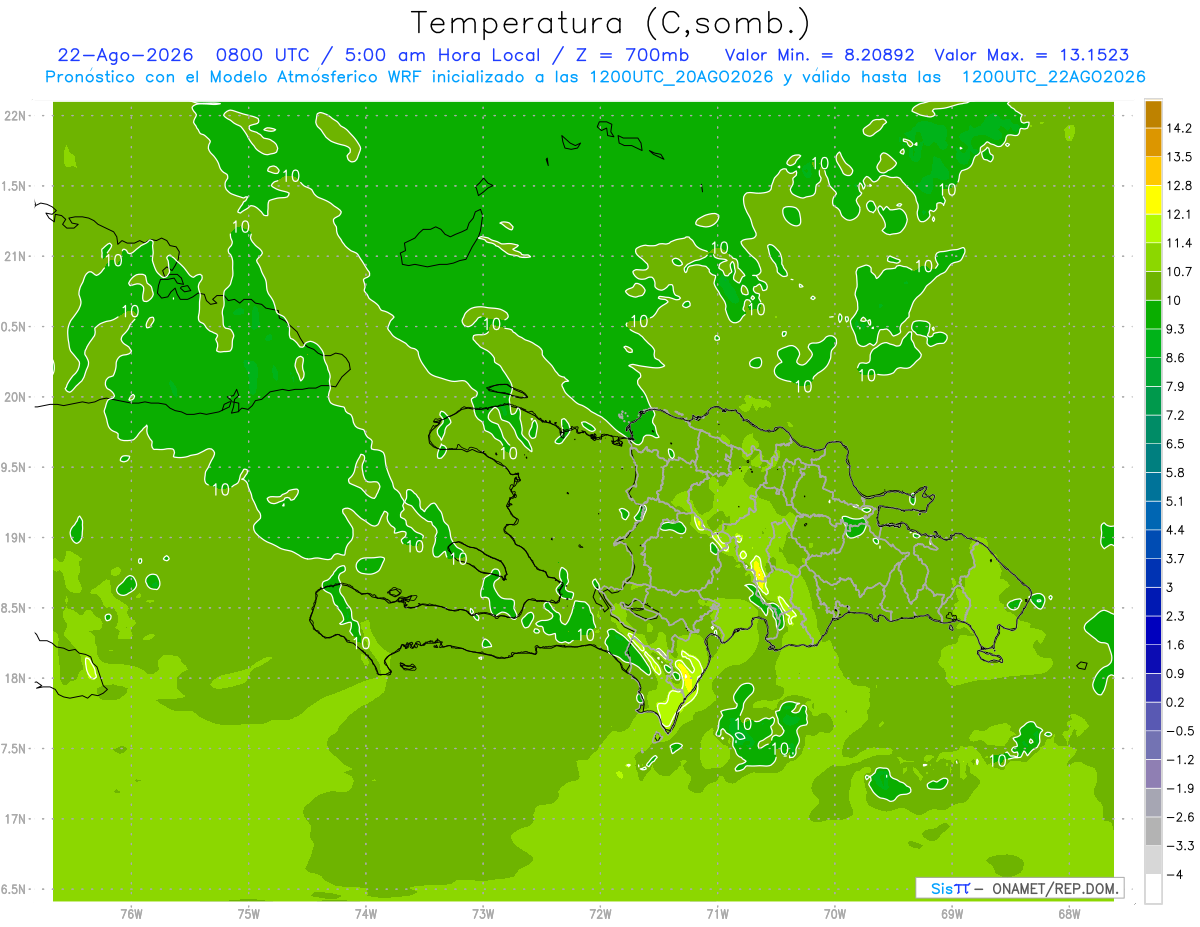Viewport: 1200px width, 927px height.
Task: Click the gray swatch between -2.6 and -3.3
Action: click(1153, 831)
